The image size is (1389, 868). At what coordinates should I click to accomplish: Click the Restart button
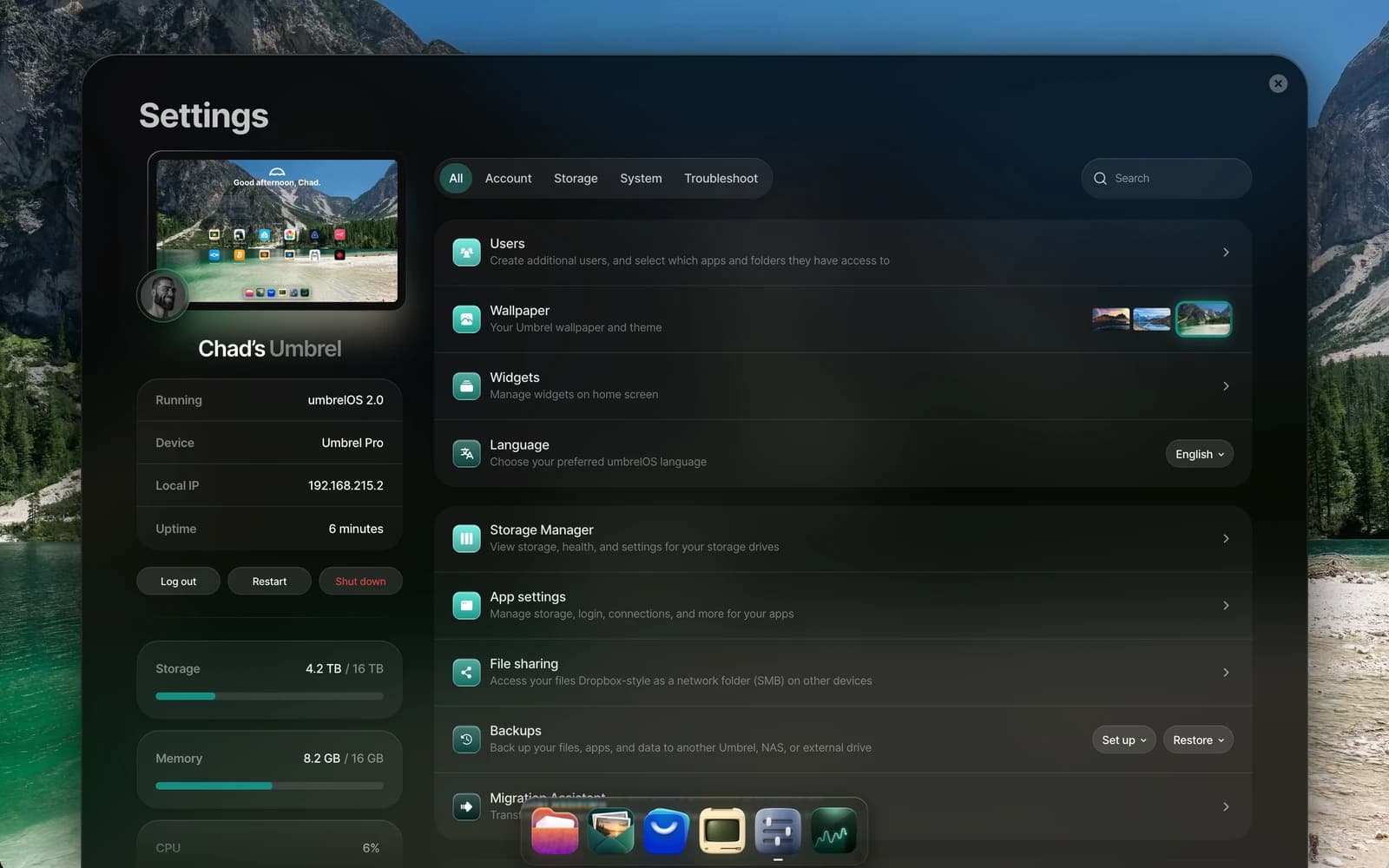click(x=269, y=581)
